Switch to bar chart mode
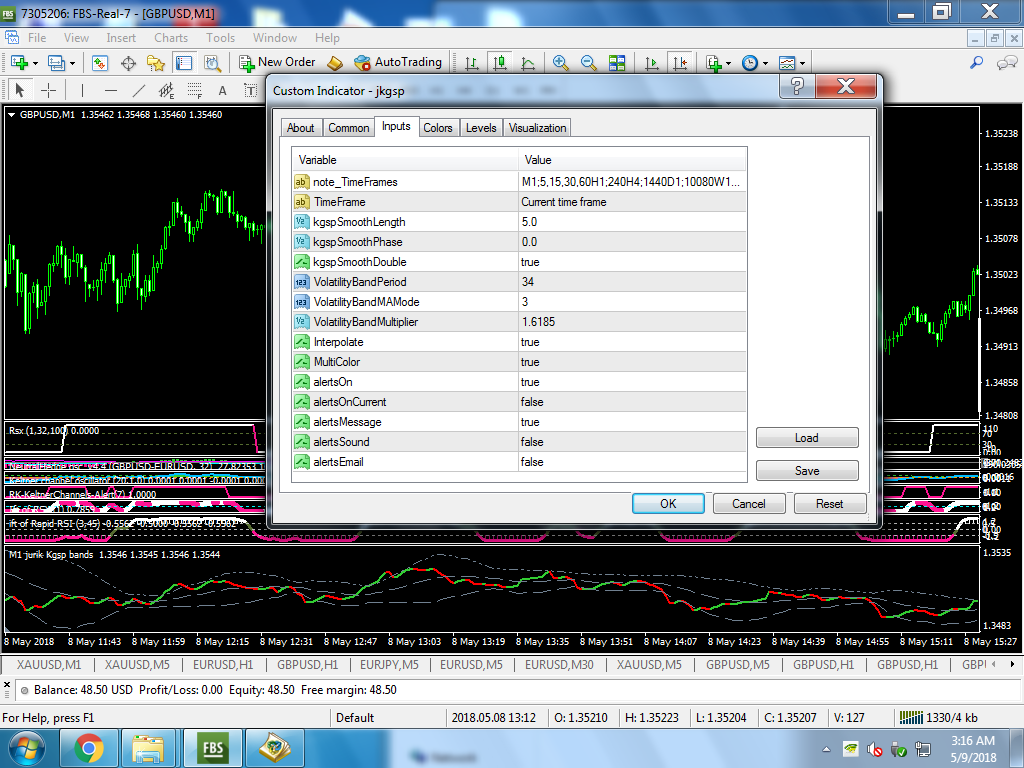 [472, 63]
